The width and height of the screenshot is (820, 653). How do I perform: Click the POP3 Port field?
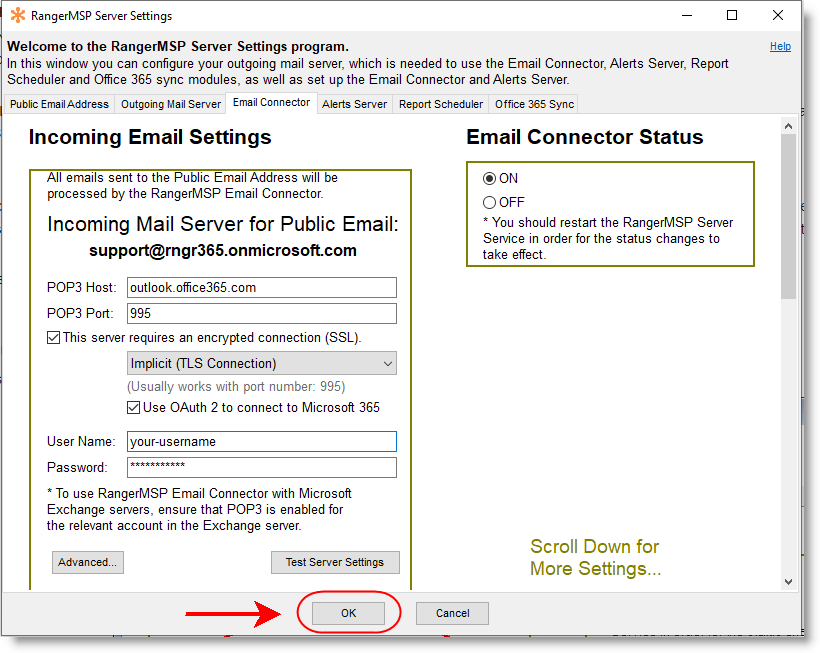pos(261,313)
